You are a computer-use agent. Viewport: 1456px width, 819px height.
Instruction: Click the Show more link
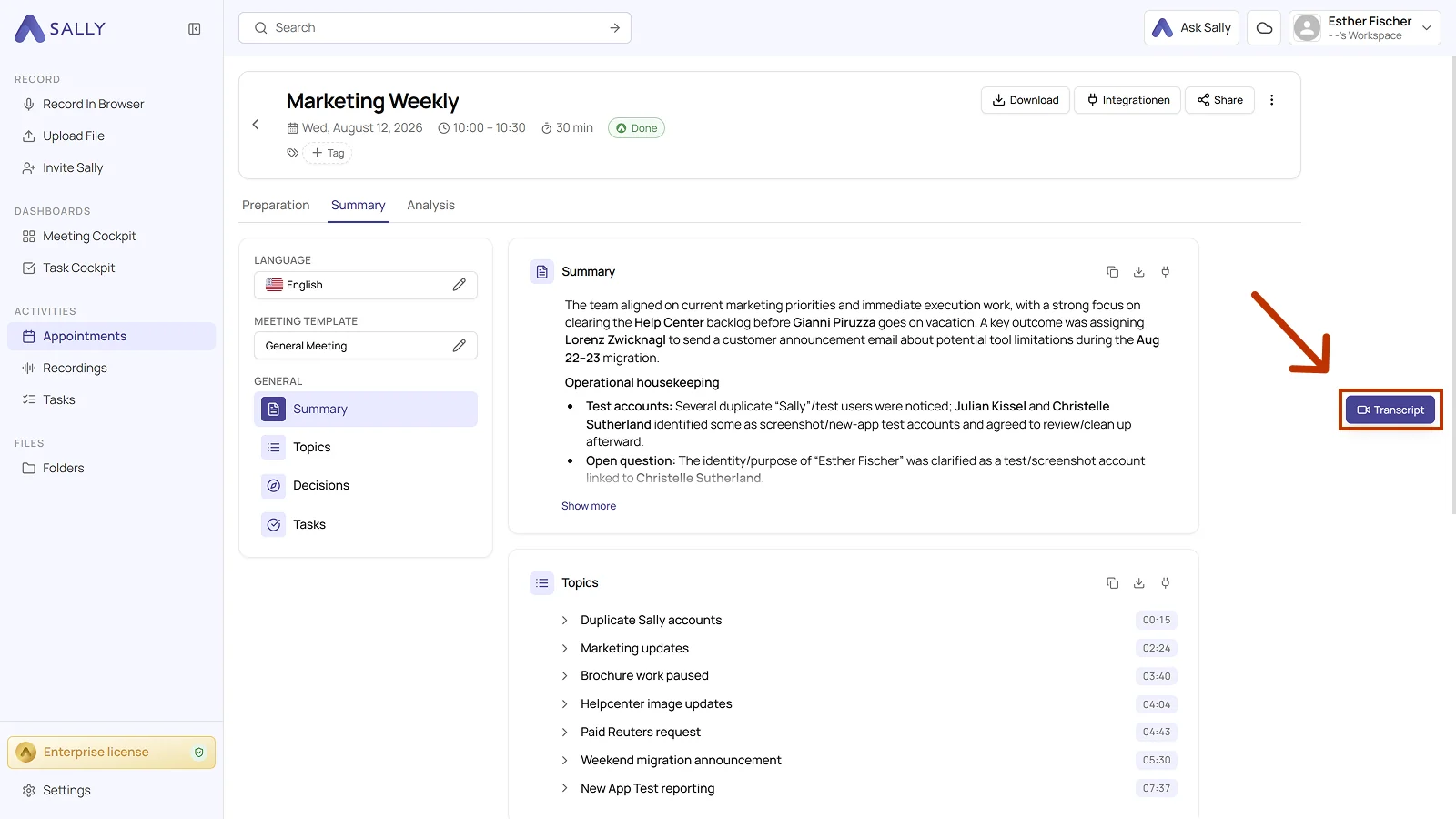[x=589, y=507]
